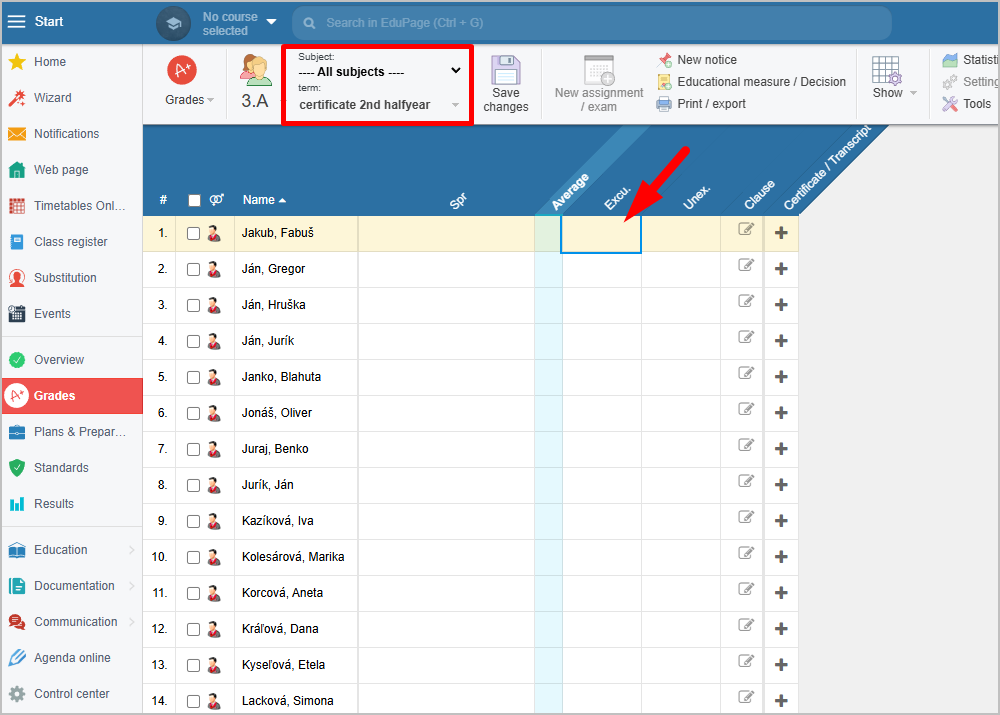Image resolution: width=1000 pixels, height=715 pixels.
Task: Go to Timetables Online in the sidebar
Action: coord(79,206)
